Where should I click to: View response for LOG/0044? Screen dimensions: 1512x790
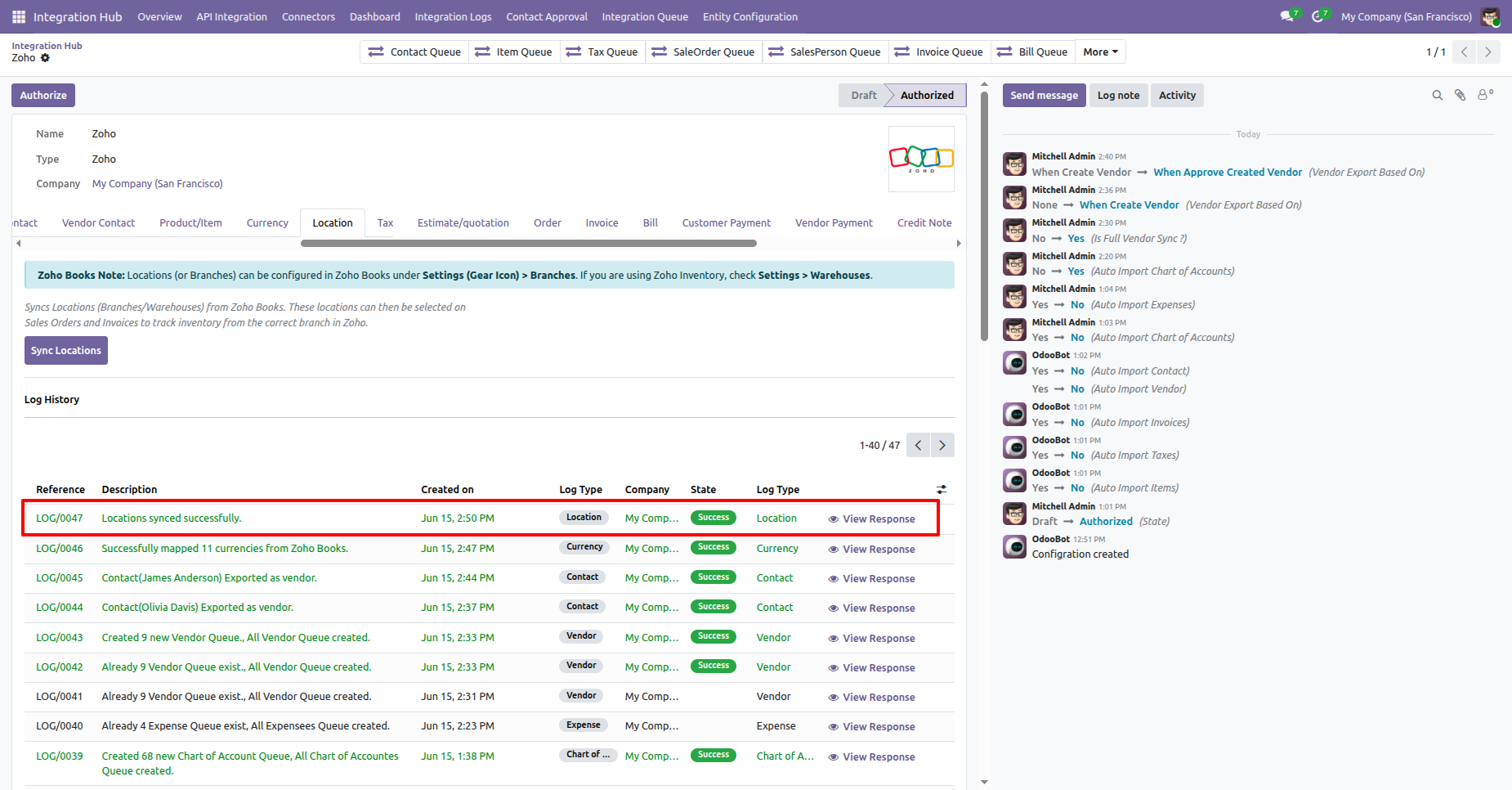pyautogui.click(x=872, y=608)
